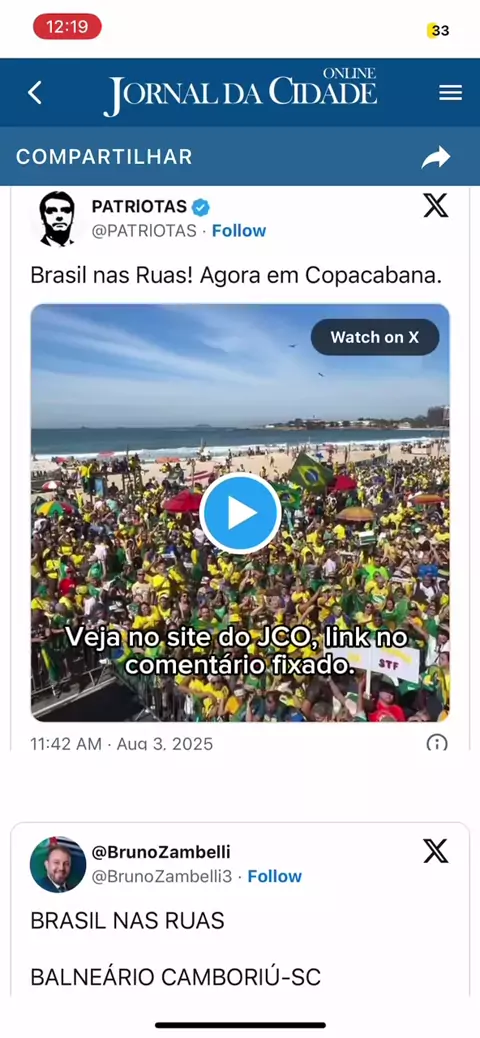The height and width of the screenshot is (1038, 480).
Task: Open the X logo on the BrunoZambelli tweet
Action: pyautogui.click(x=436, y=851)
